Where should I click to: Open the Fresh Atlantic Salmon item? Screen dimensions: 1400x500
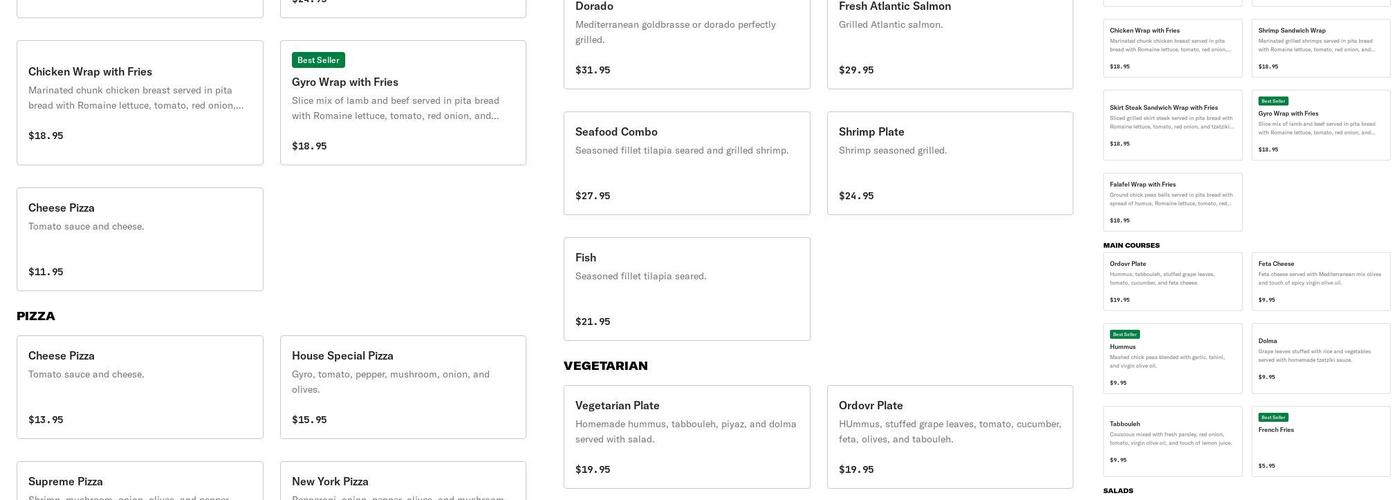(x=949, y=40)
